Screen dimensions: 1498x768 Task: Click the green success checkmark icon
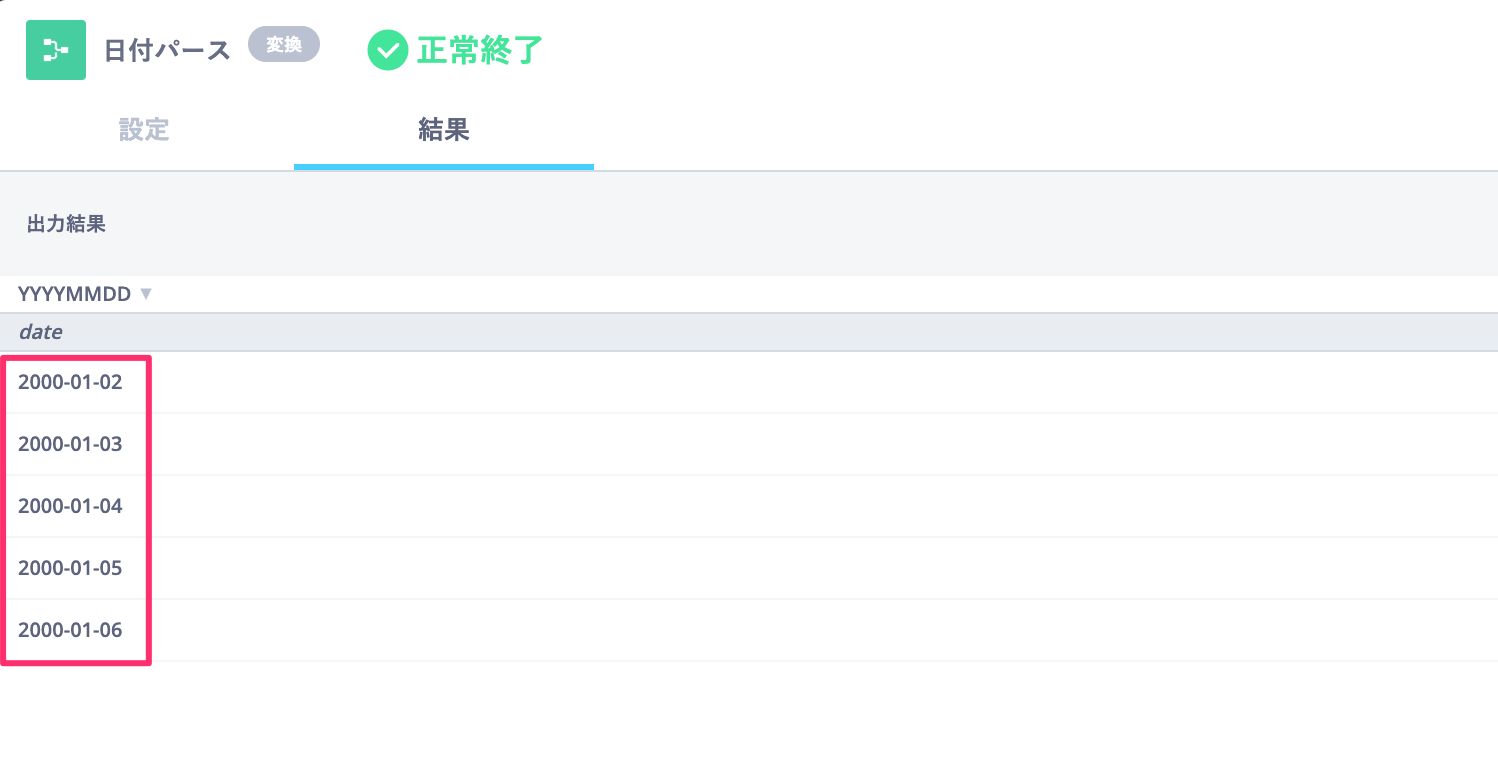[387, 50]
